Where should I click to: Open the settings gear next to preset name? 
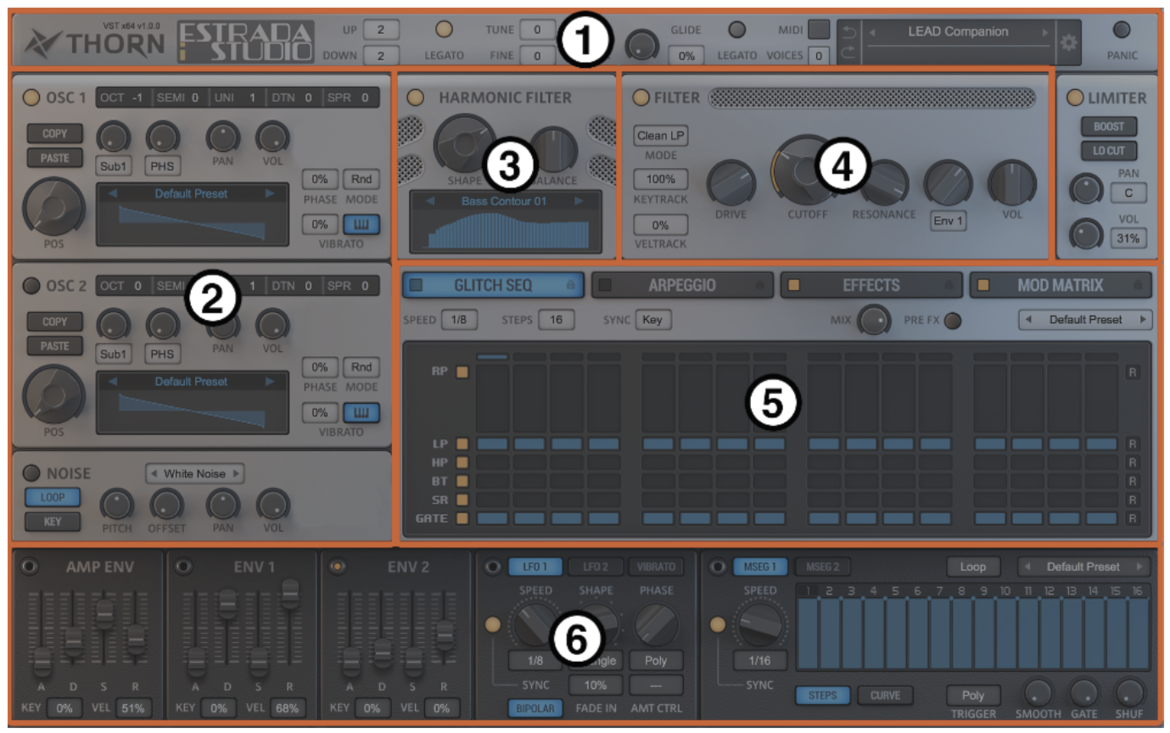[1069, 43]
